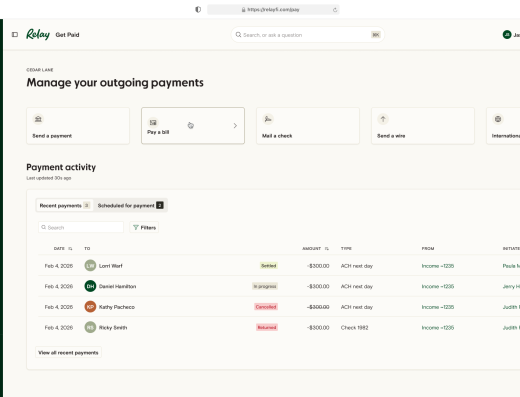Open the Pay a bill card
The width and height of the screenshot is (520, 397).
[x=193, y=126]
